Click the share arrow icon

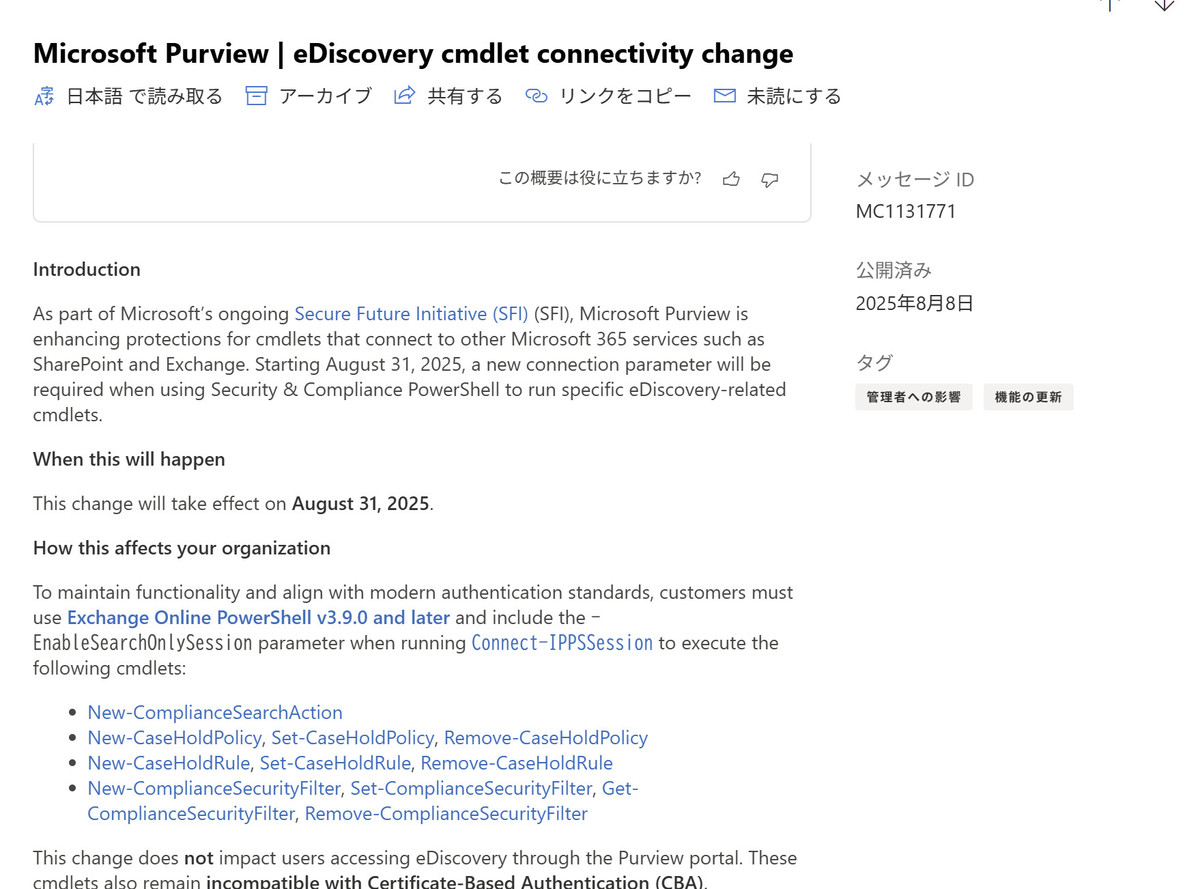coord(404,96)
